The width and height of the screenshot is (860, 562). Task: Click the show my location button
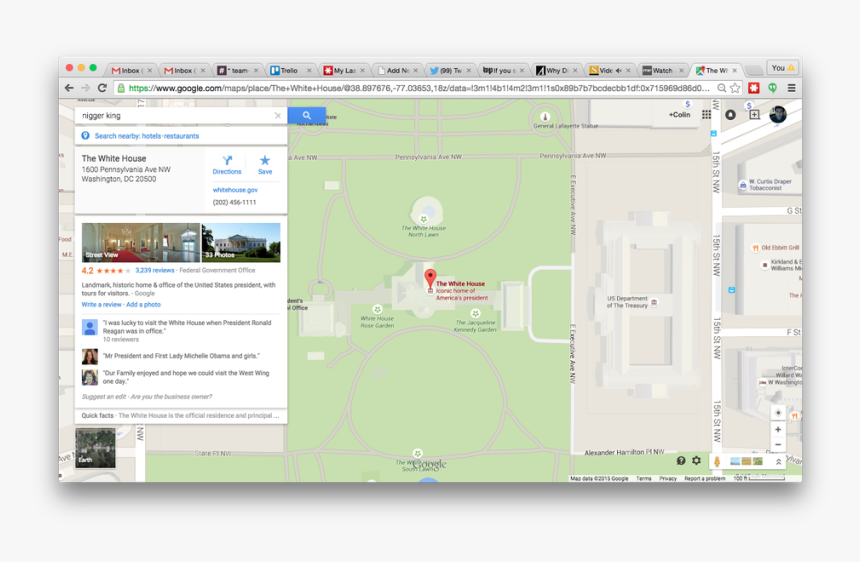tap(778, 413)
